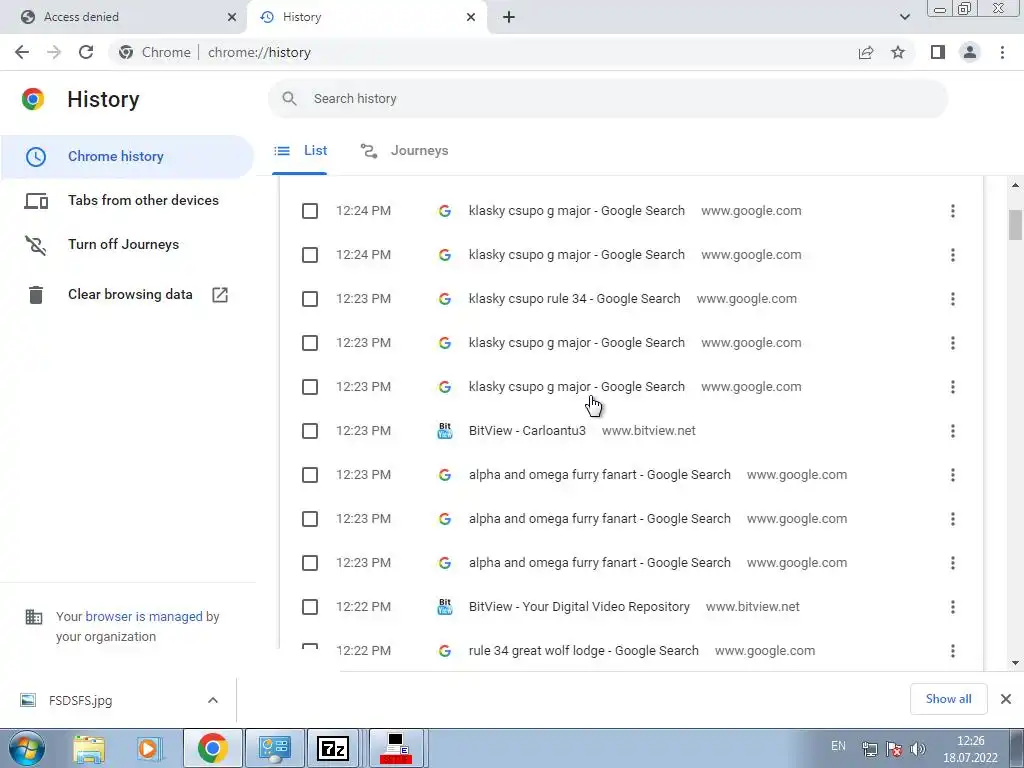Open Chrome's three-dot main menu
The height and width of the screenshot is (768, 1024).
(1002, 52)
